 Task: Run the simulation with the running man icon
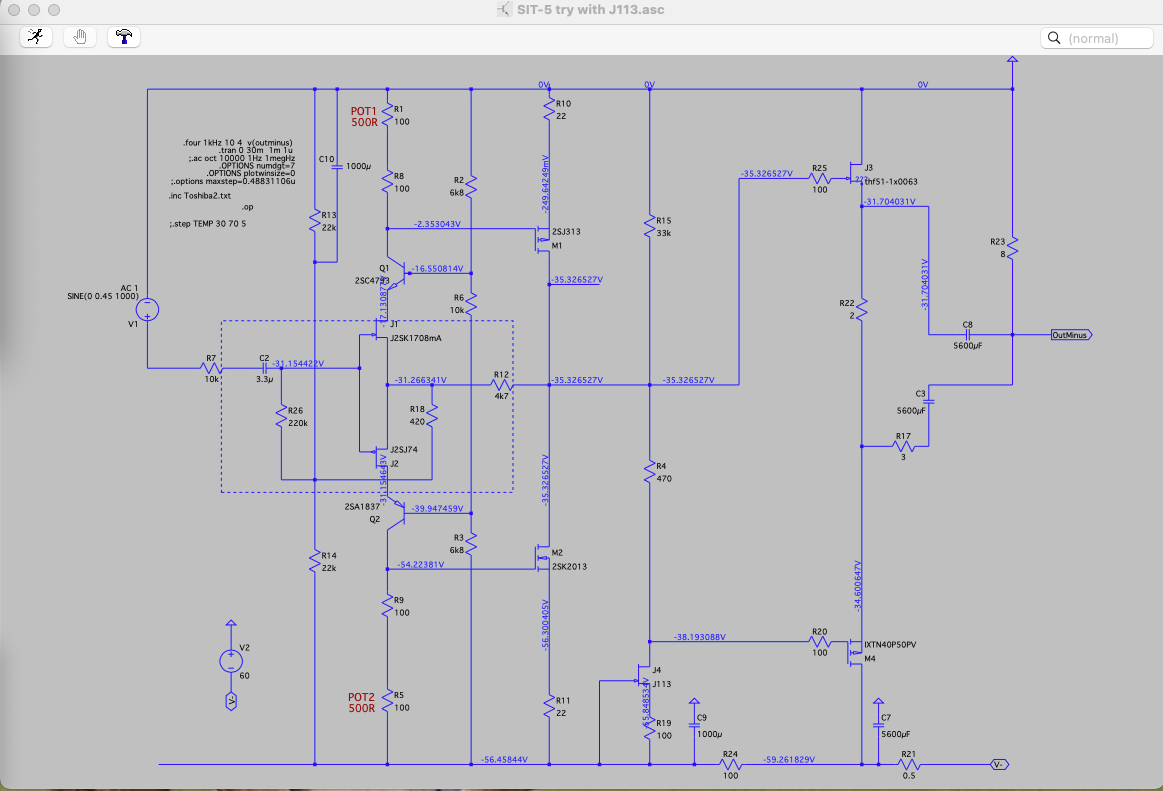tap(36, 37)
